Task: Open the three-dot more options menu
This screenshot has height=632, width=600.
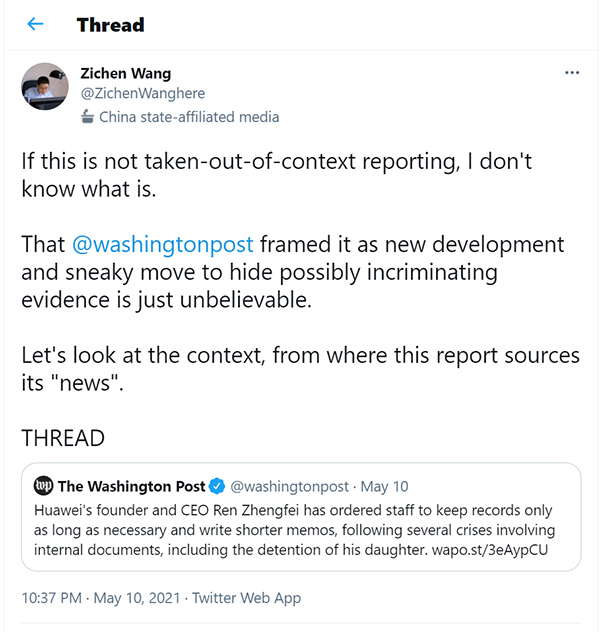Action: tap(572, 73)
